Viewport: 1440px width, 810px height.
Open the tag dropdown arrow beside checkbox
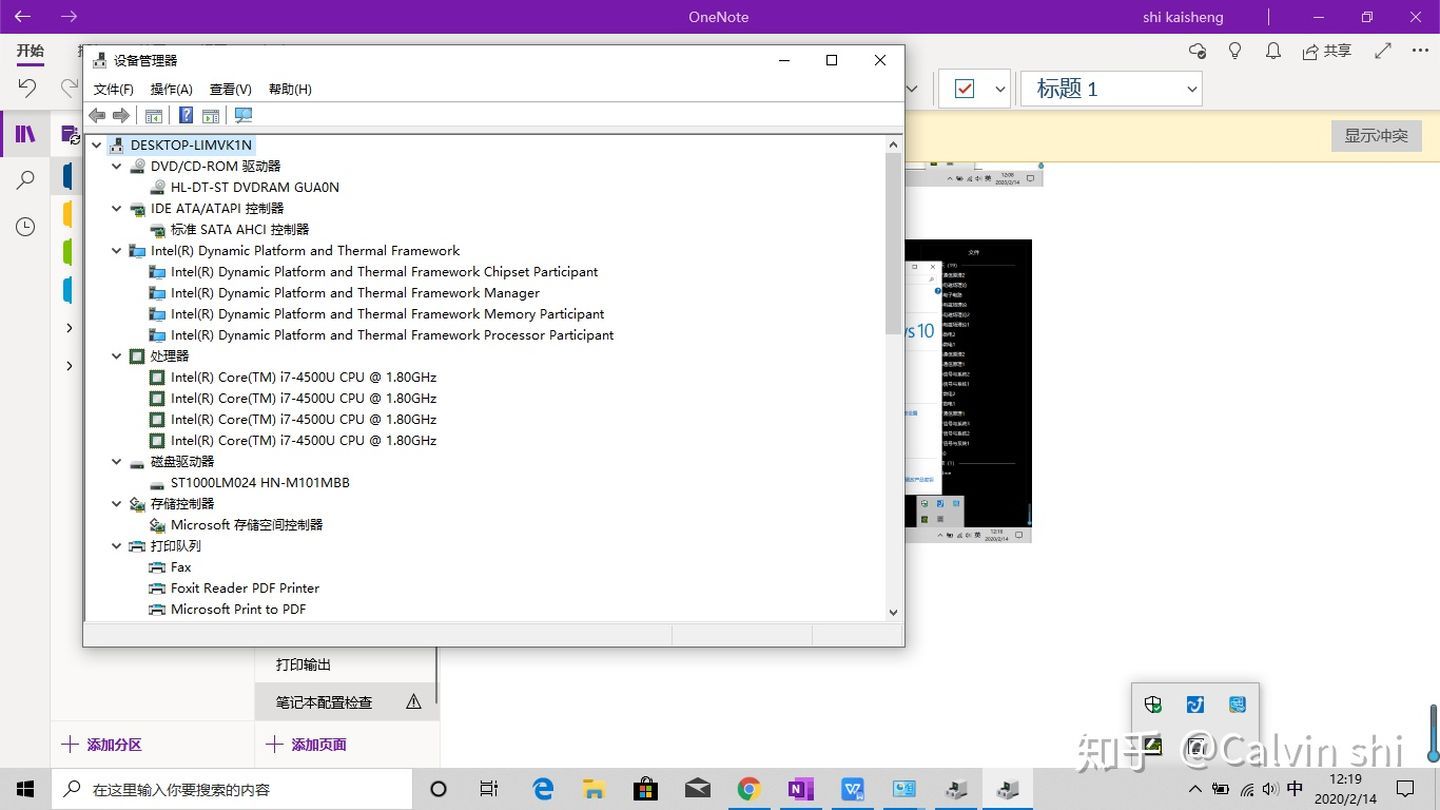click(x=1000, y=89)
